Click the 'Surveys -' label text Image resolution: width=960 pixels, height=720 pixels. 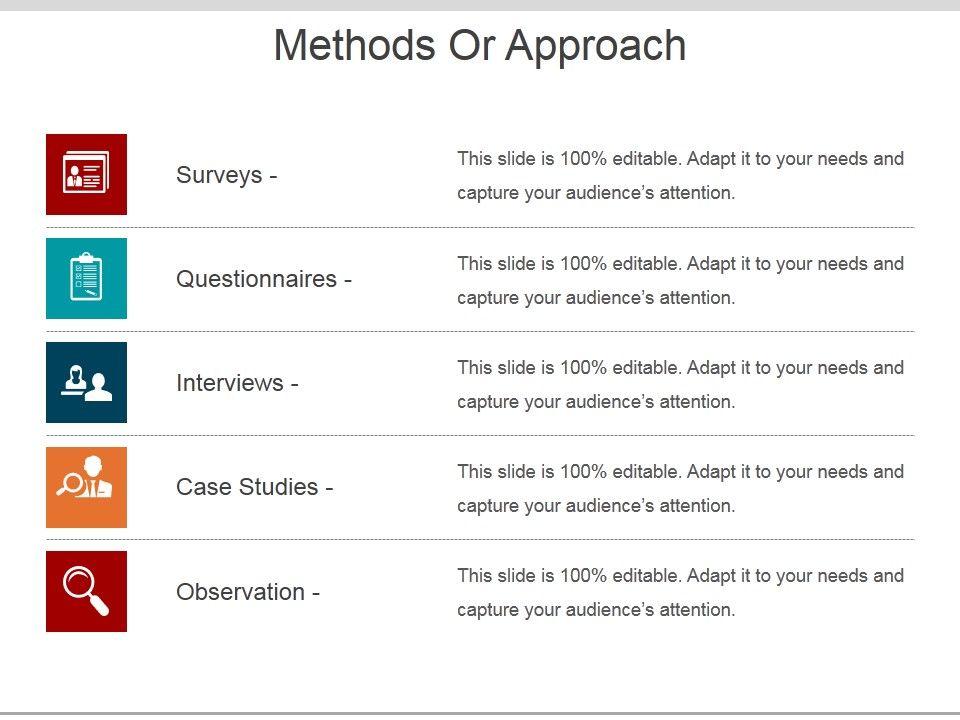[226, 175]
